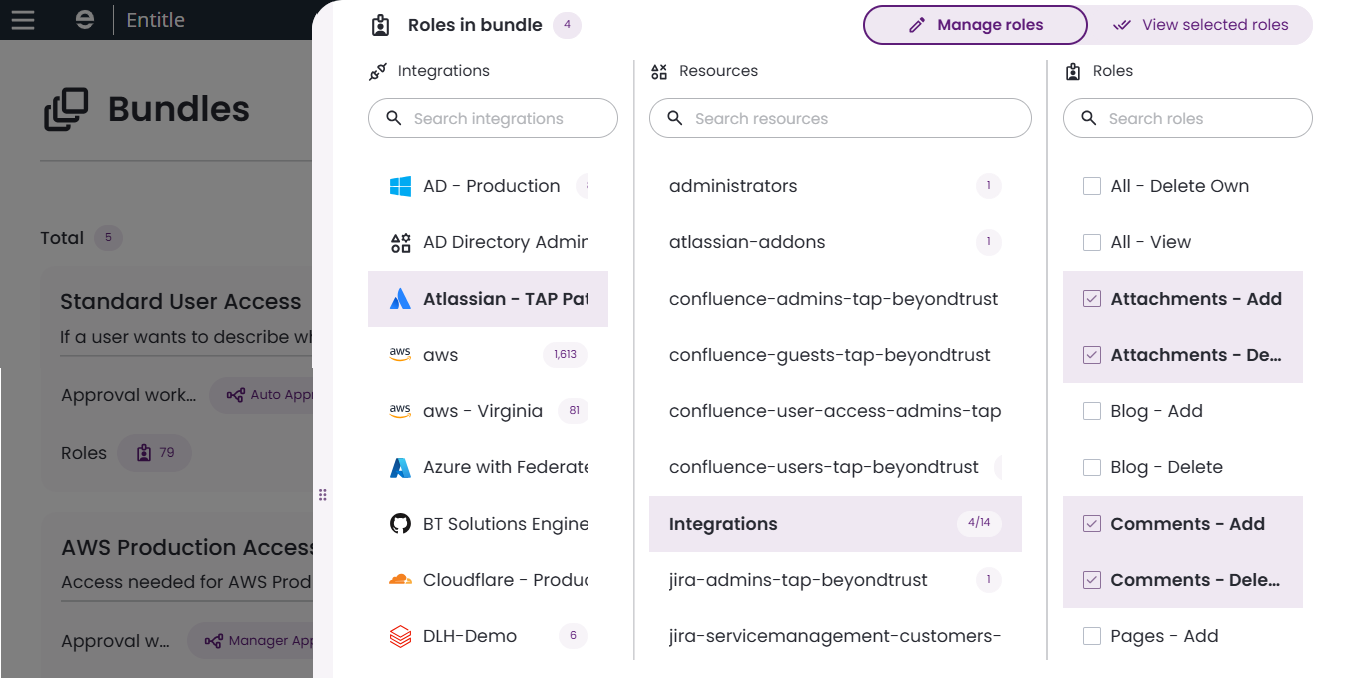Click the Roles 79 badge on Standard User Access

pyautogui.click(x=154, y=452)
